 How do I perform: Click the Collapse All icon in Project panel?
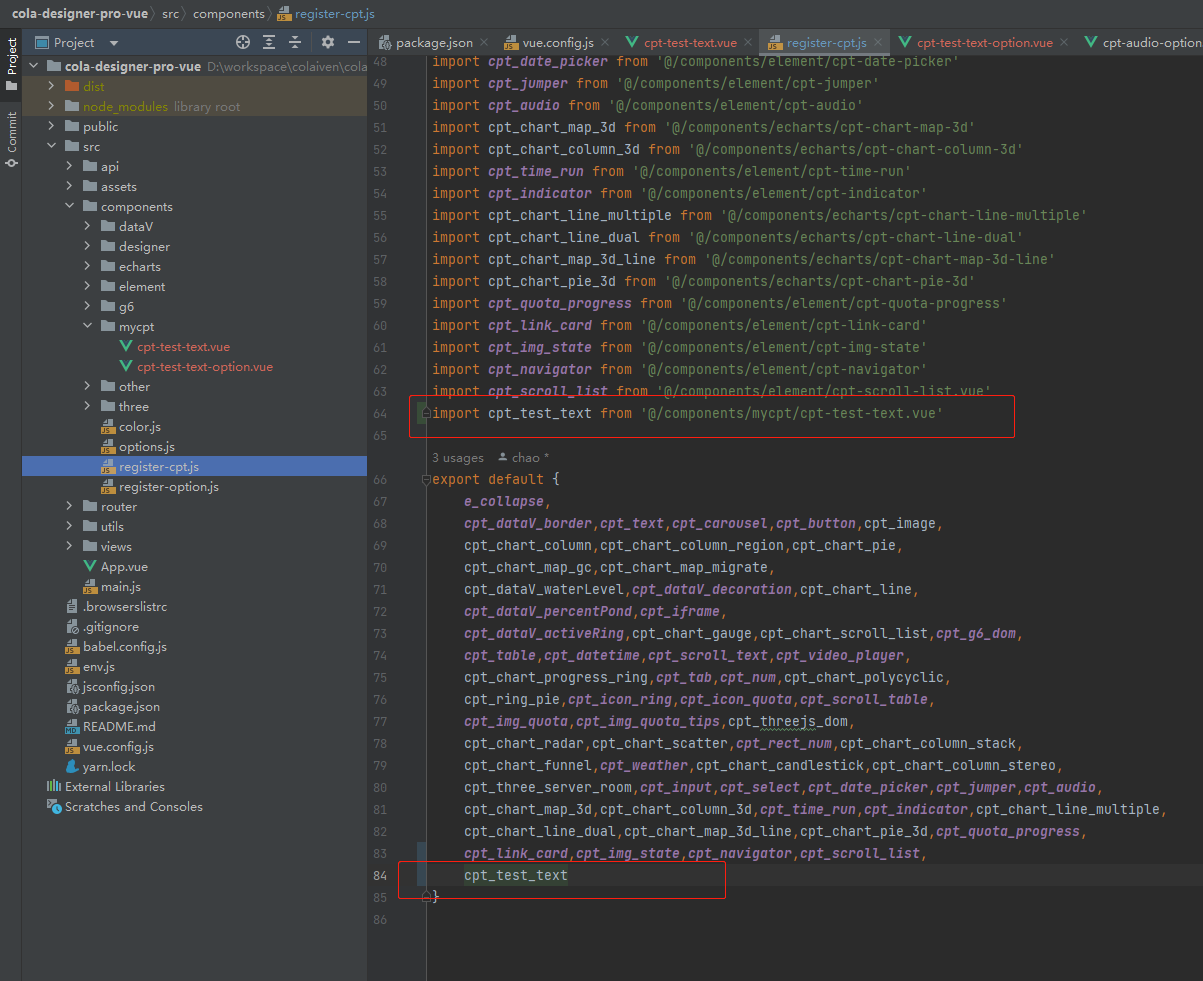(295, 42)
